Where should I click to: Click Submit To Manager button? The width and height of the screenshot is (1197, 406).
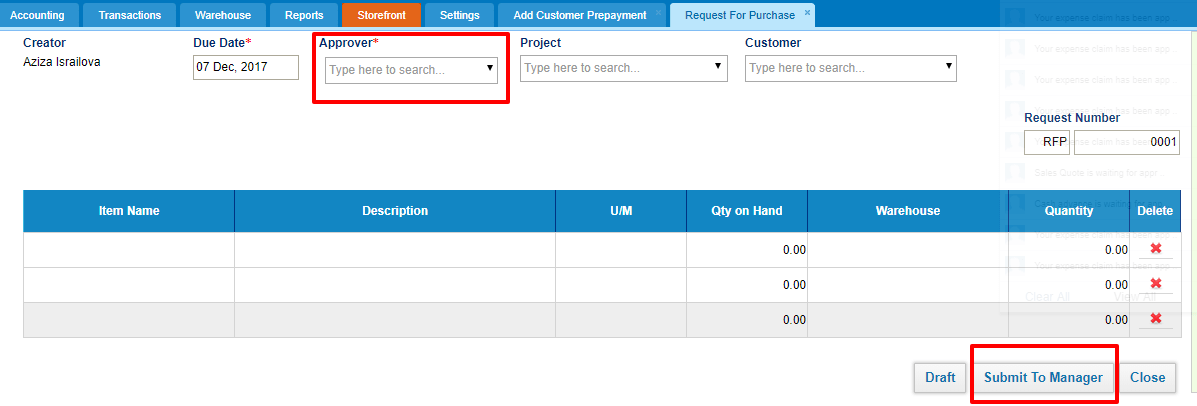(x=1043, y=377)
